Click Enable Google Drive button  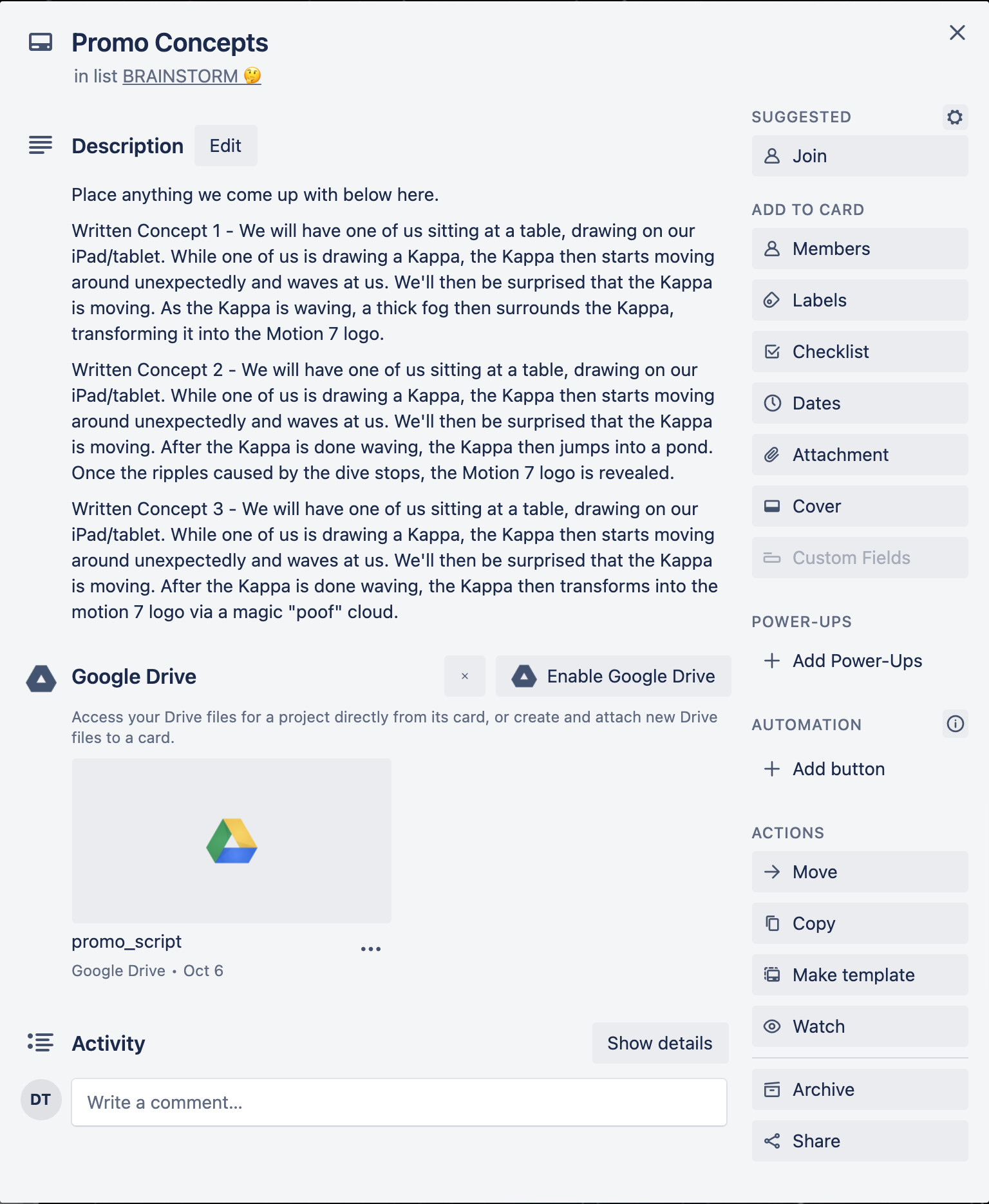point(613,676)
